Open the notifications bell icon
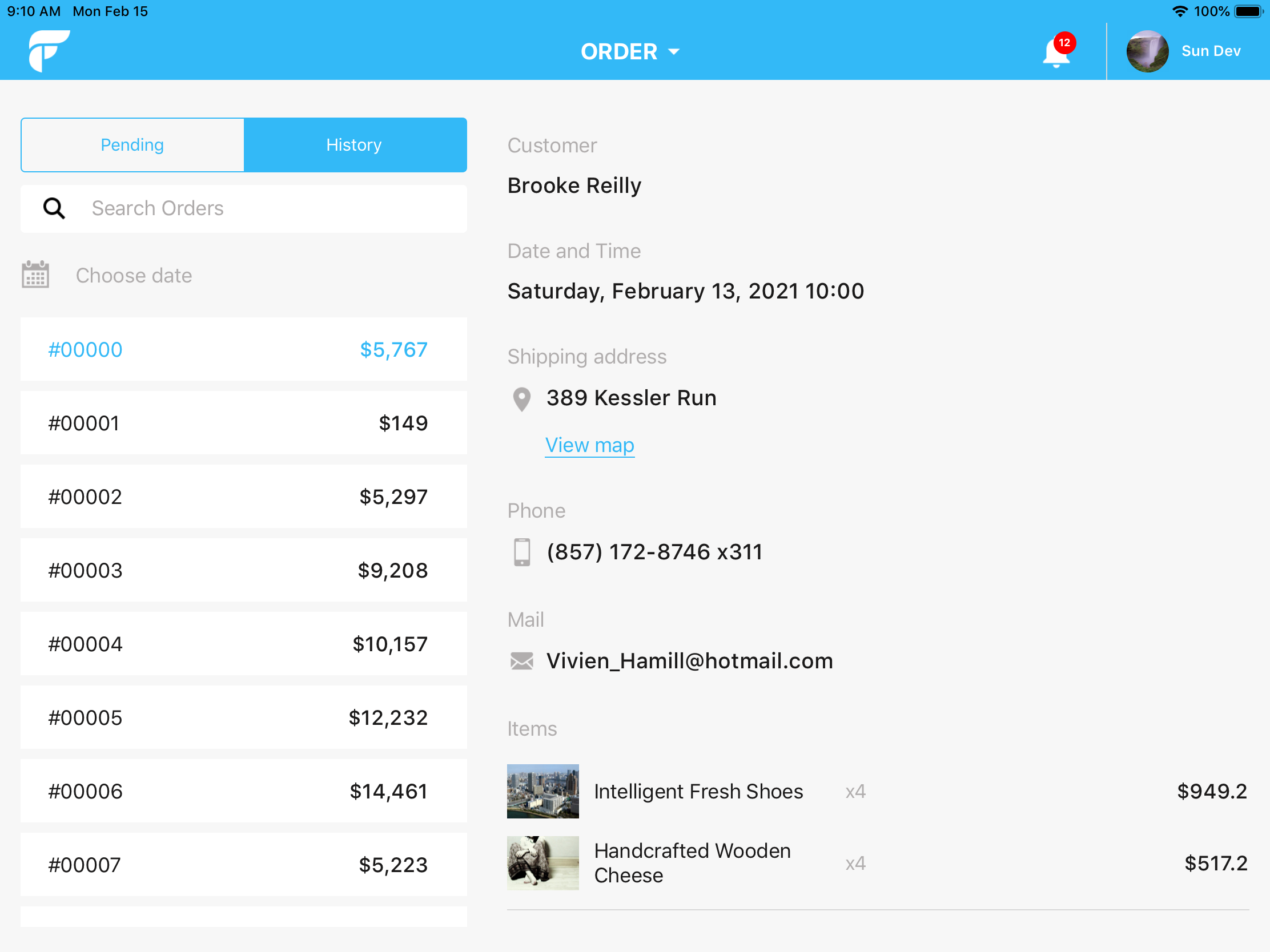Screen dimensions: 1270x952 [1055, 53]
